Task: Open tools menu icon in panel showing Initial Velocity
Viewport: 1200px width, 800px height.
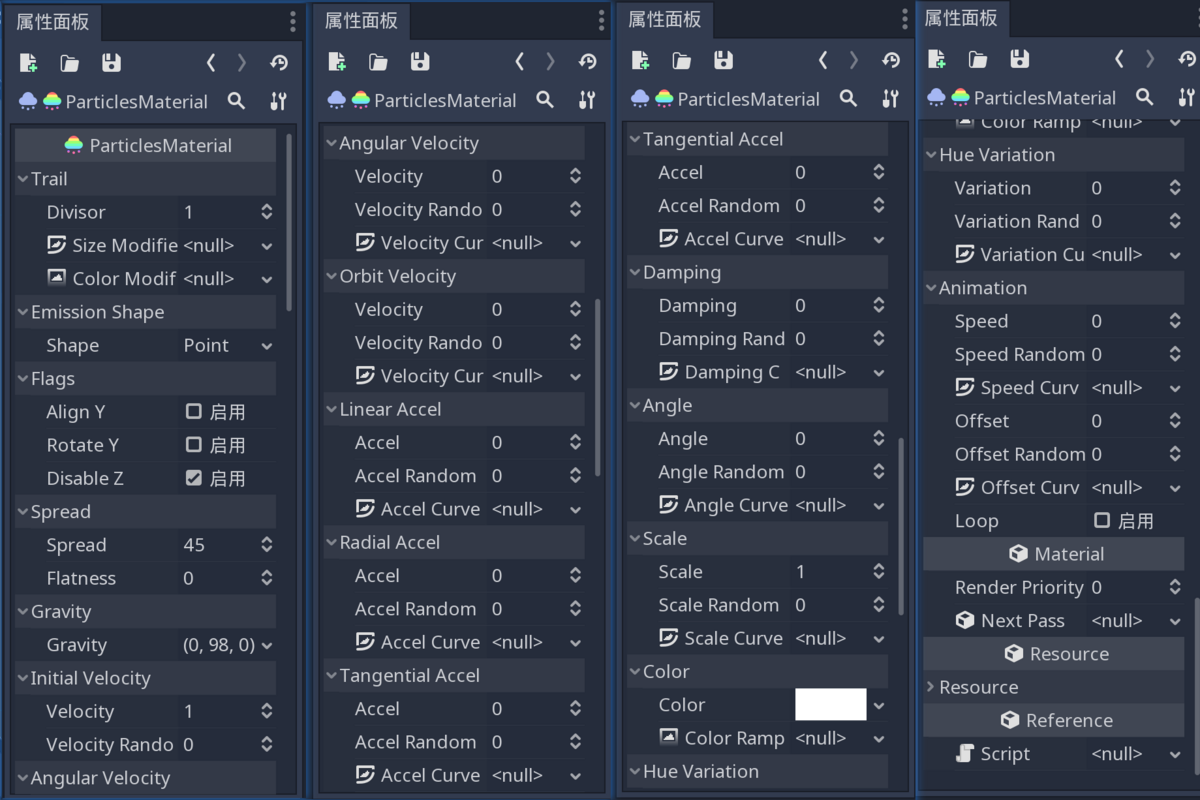Action: click(278, 101)
